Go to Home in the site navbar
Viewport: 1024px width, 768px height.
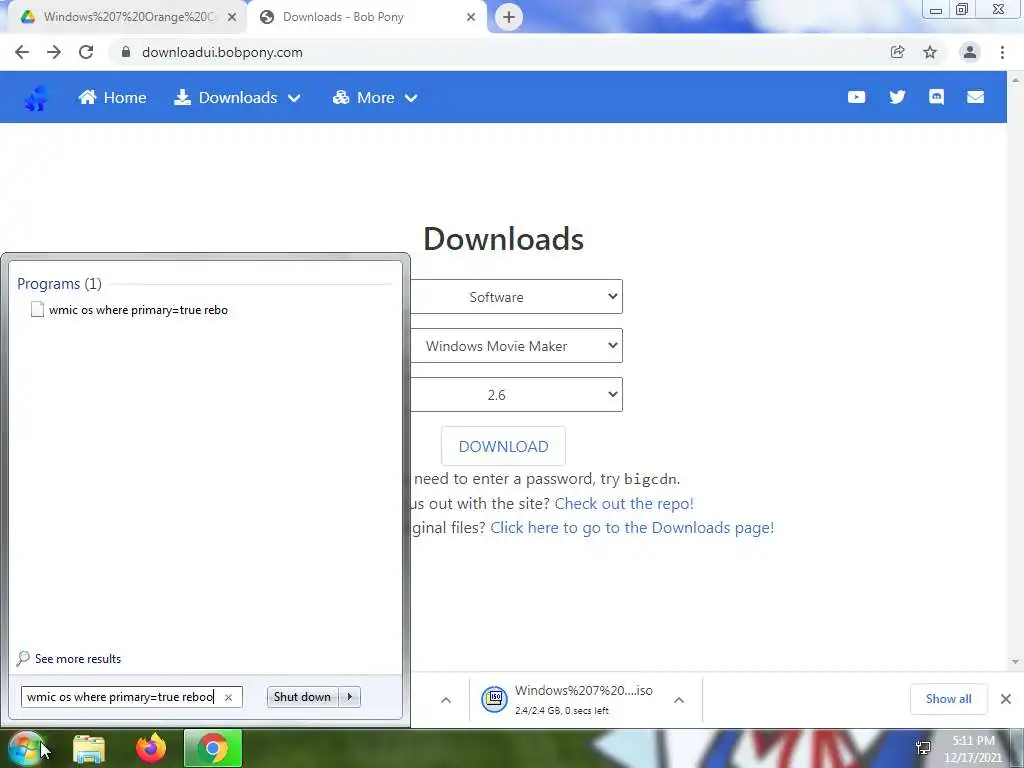tap(112, 97)
